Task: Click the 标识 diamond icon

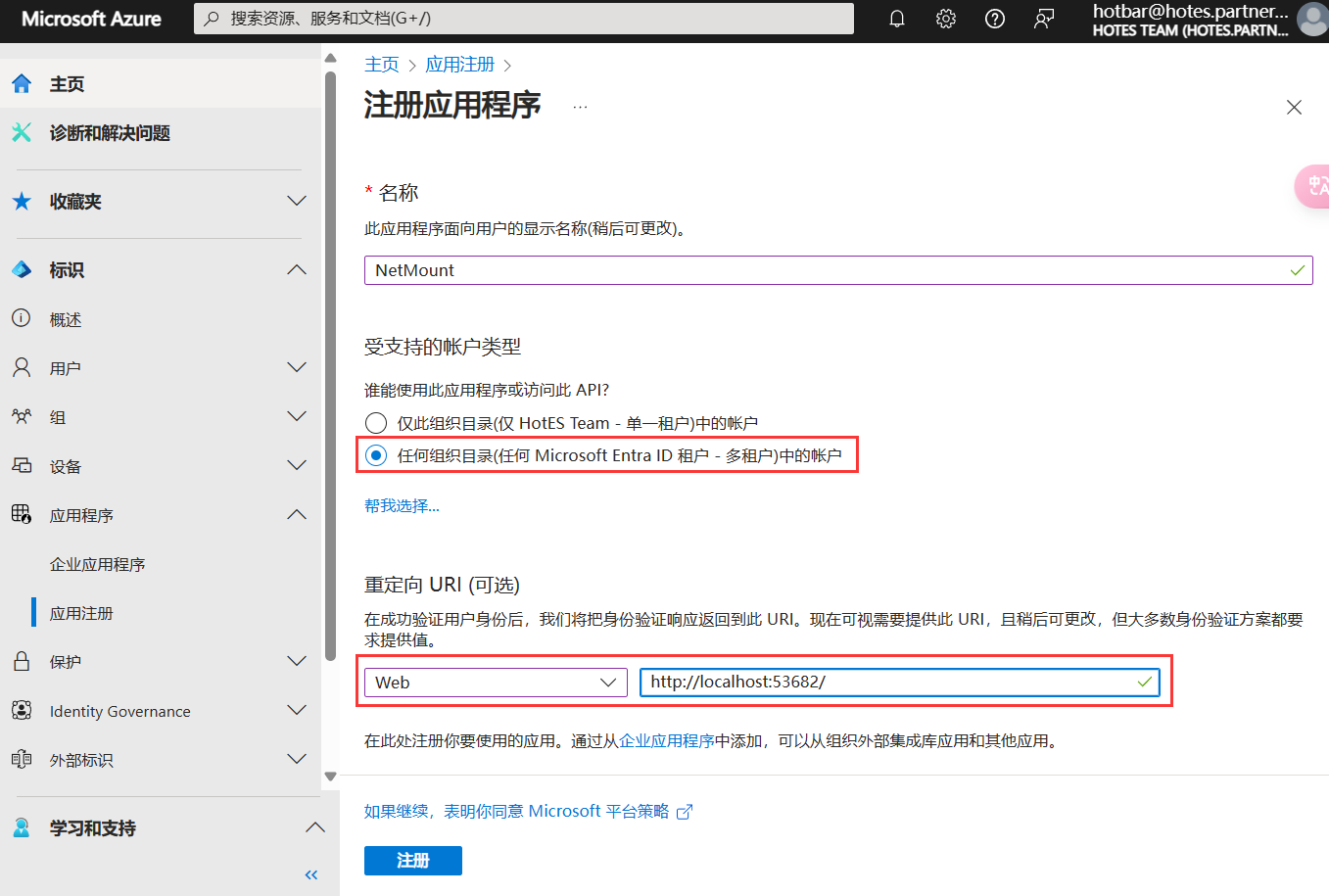Action: pyautogui.click(x=22, y=269)
